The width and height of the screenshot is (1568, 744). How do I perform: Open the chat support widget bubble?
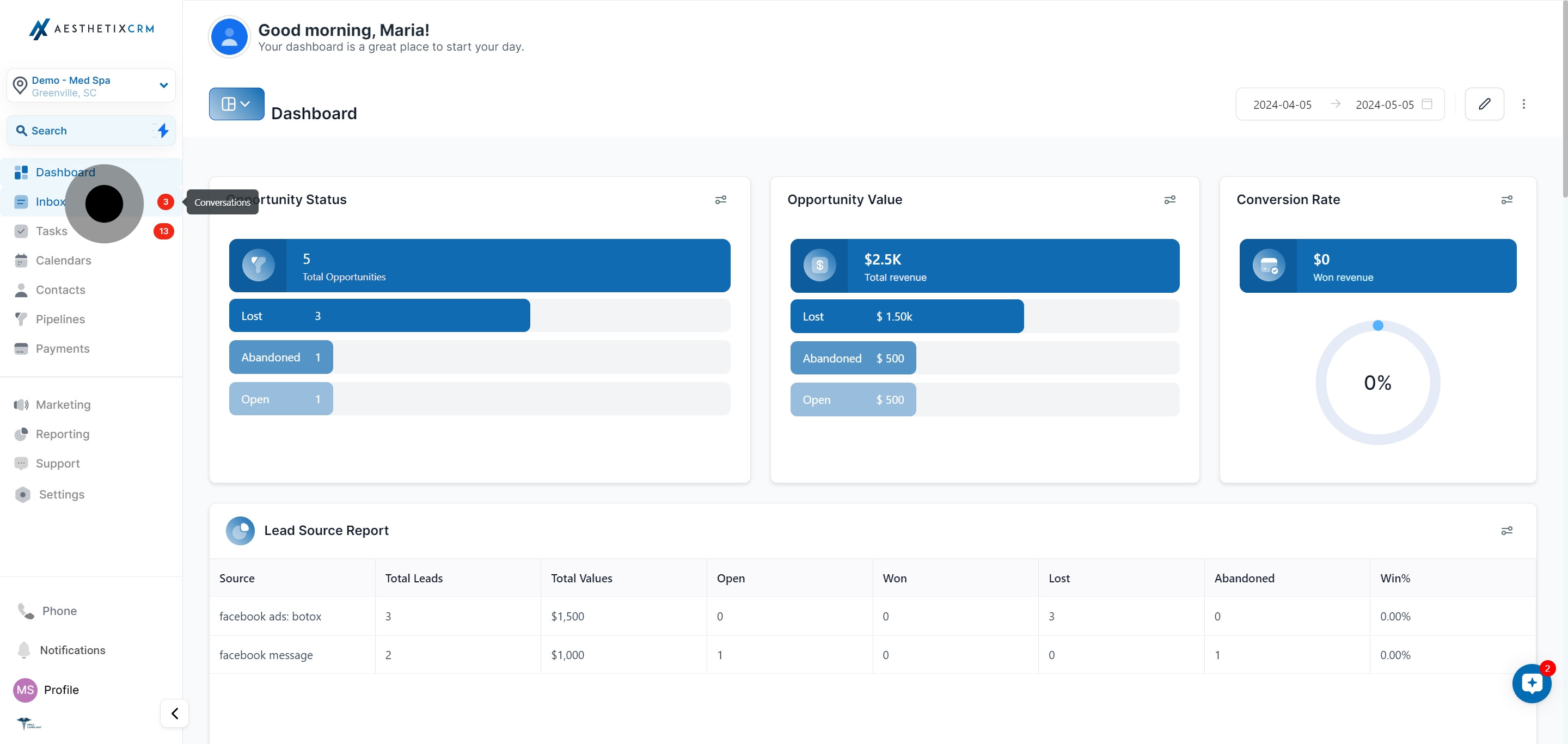coord(1532,683)
